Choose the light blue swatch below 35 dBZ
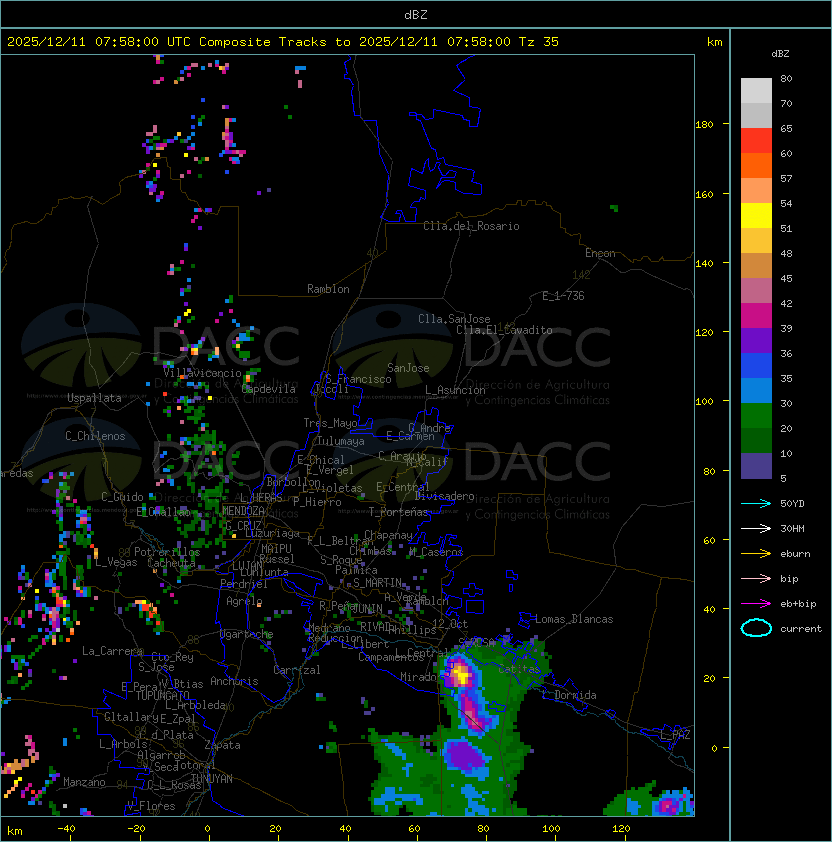 [756, 390]
